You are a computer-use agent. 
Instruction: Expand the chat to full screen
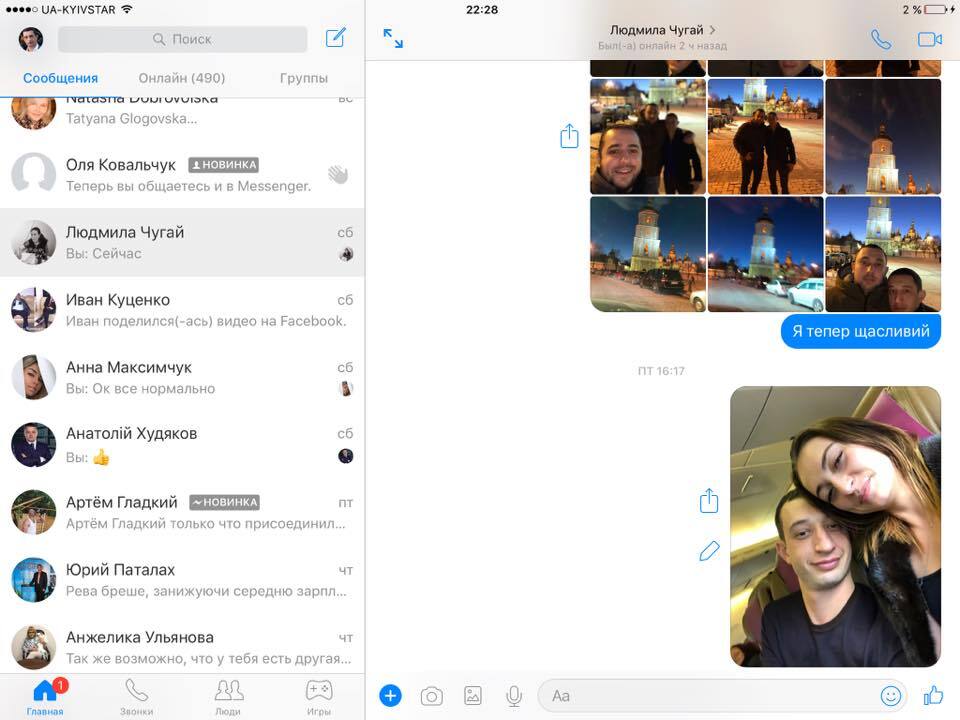click(393, 39)
